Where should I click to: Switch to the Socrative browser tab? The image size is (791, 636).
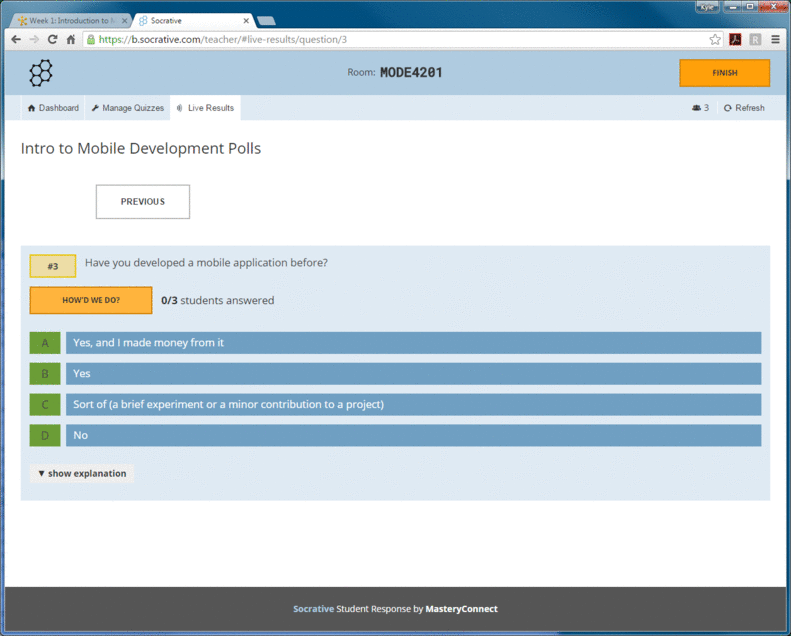coord(192,21)
